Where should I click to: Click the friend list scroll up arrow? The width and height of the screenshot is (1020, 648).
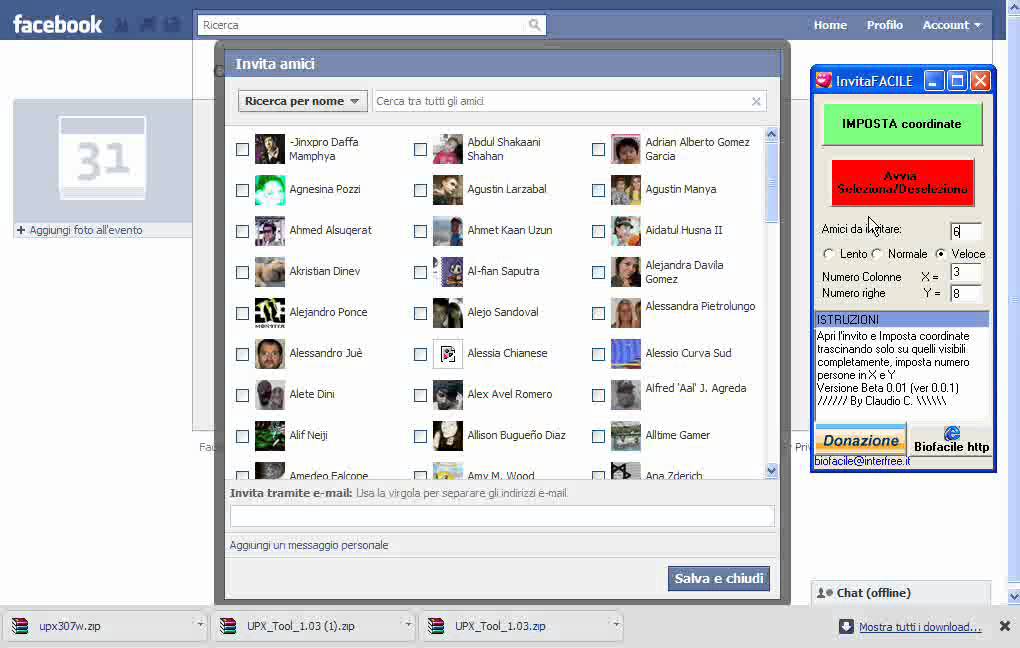click(x=772, y=134)
